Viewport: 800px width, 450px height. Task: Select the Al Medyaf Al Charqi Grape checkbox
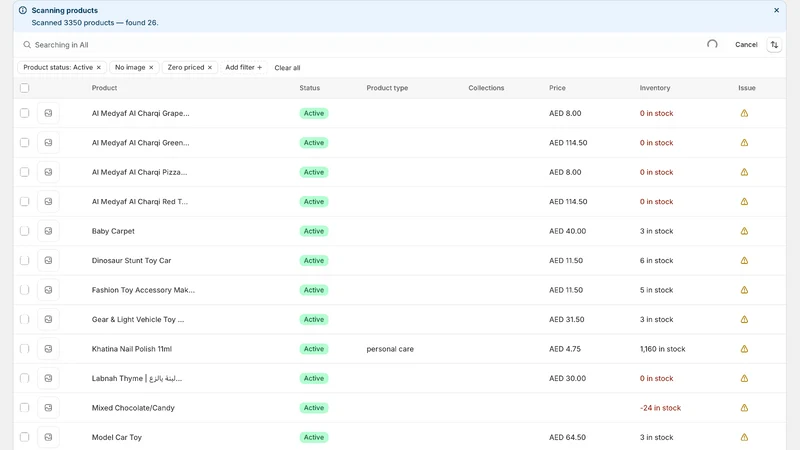coord(24,113)
